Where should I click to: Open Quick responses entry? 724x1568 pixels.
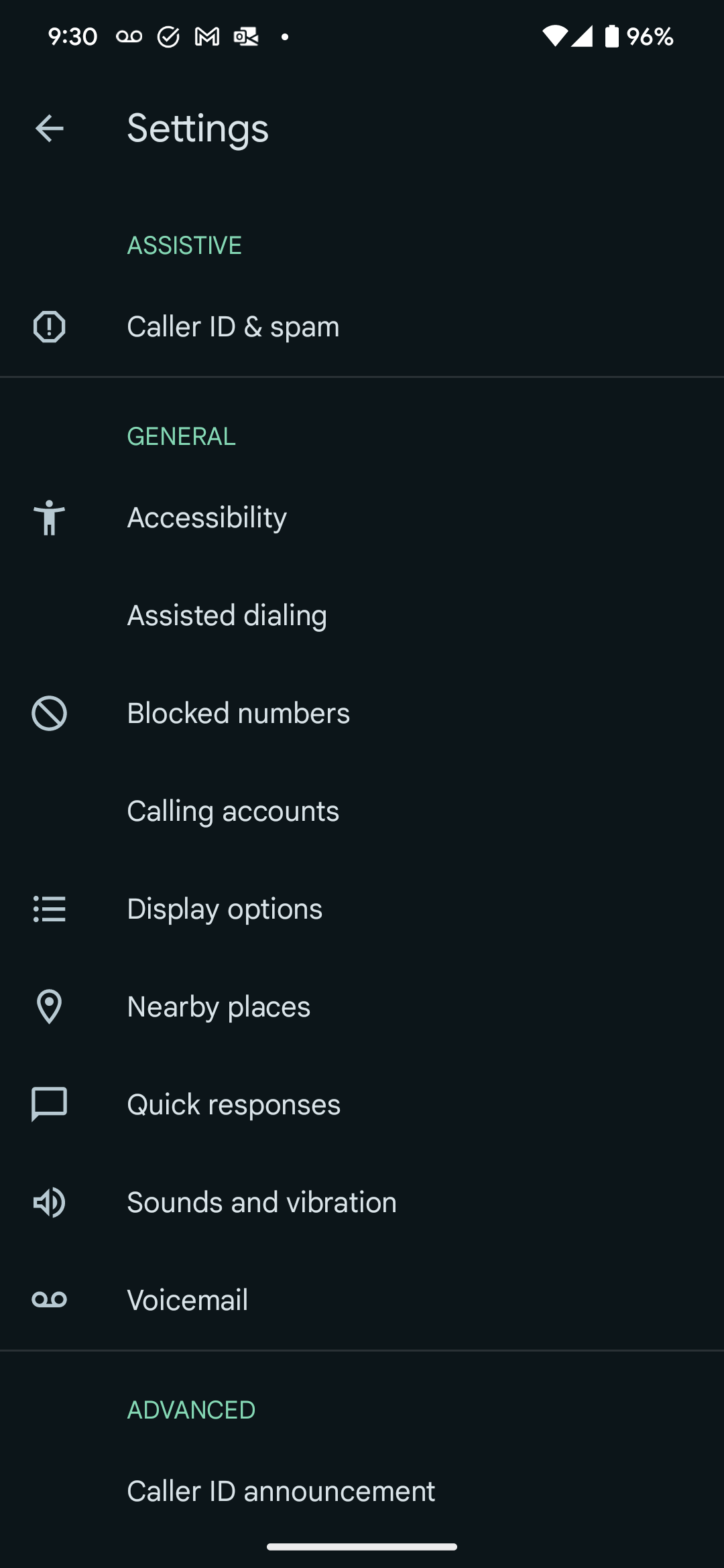click(362, 1104)
